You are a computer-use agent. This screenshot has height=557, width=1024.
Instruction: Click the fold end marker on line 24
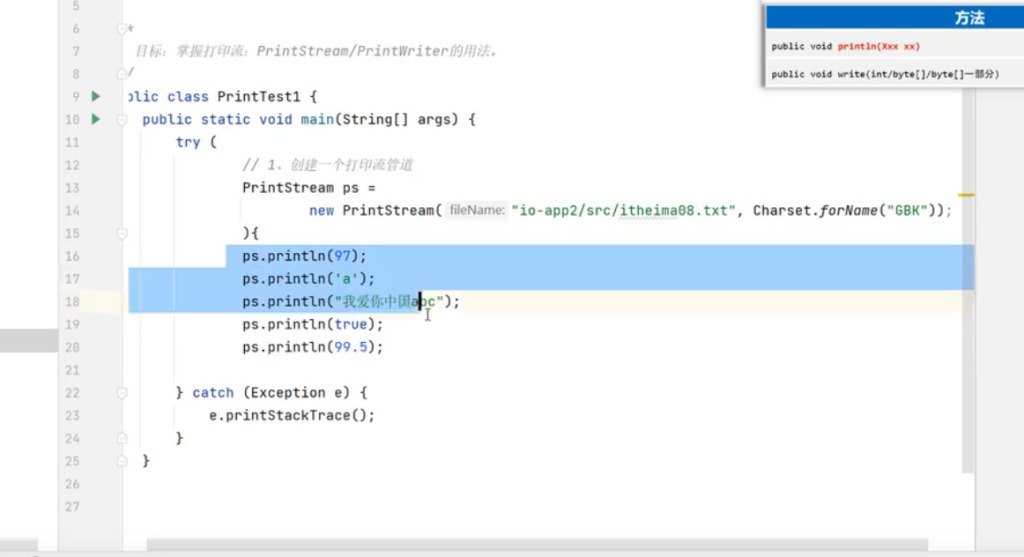point(122,438)
